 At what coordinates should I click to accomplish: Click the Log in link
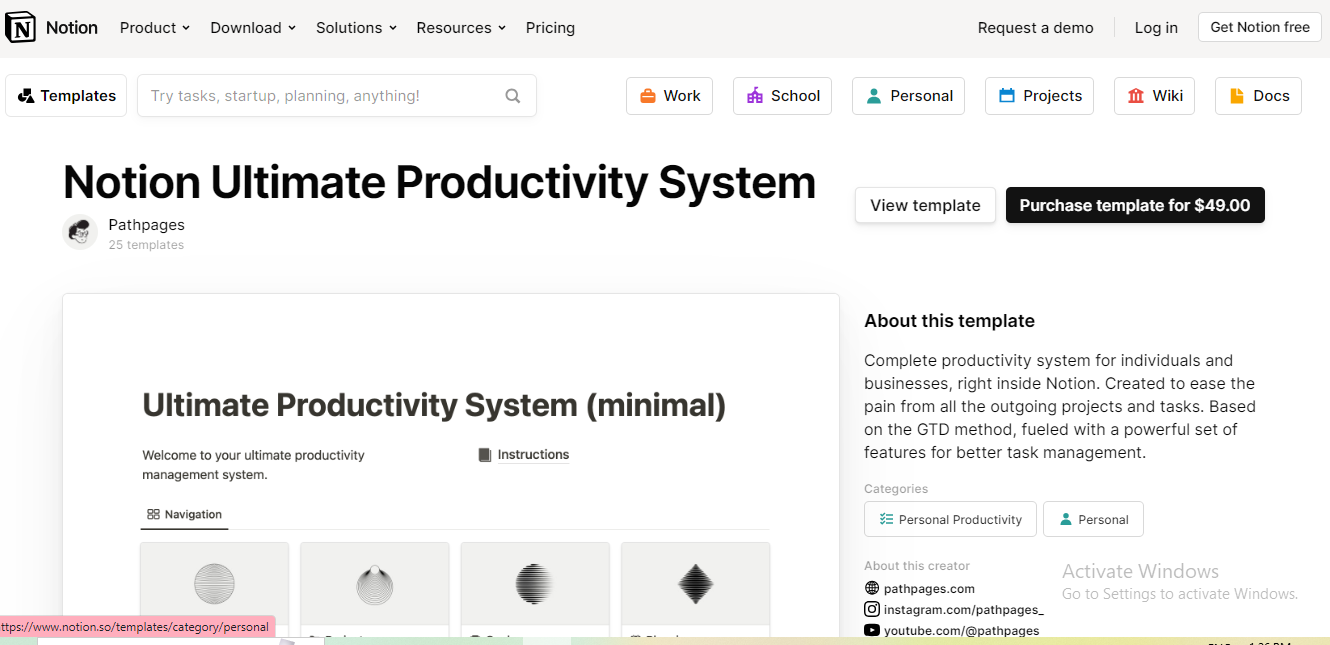(x=1156, y=28)
